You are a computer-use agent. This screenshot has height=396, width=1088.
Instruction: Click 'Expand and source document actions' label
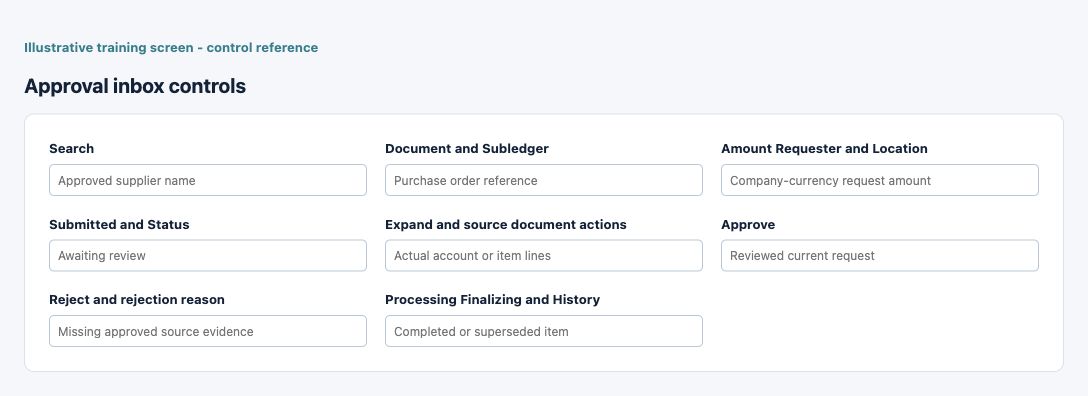point(505,225)
